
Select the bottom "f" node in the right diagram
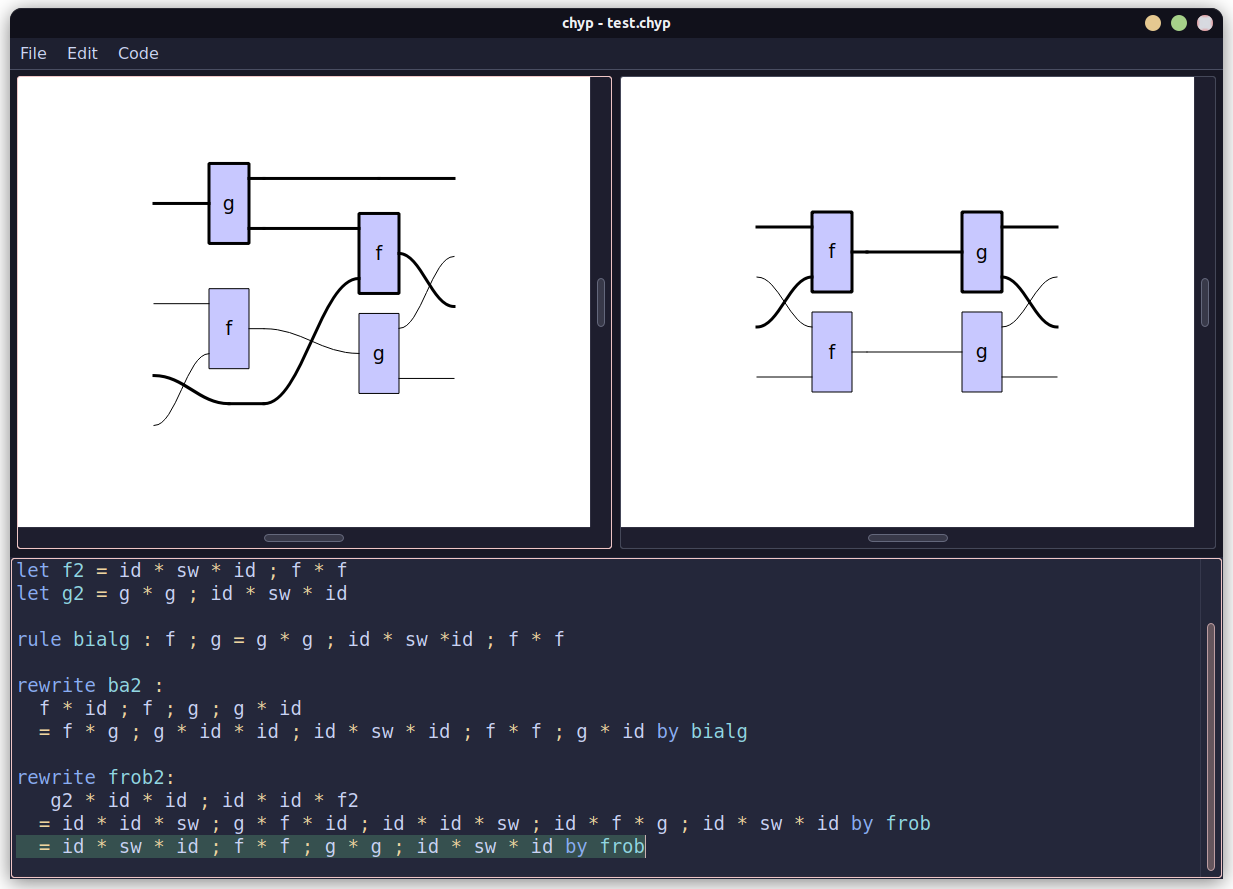[x=831, y=351]
